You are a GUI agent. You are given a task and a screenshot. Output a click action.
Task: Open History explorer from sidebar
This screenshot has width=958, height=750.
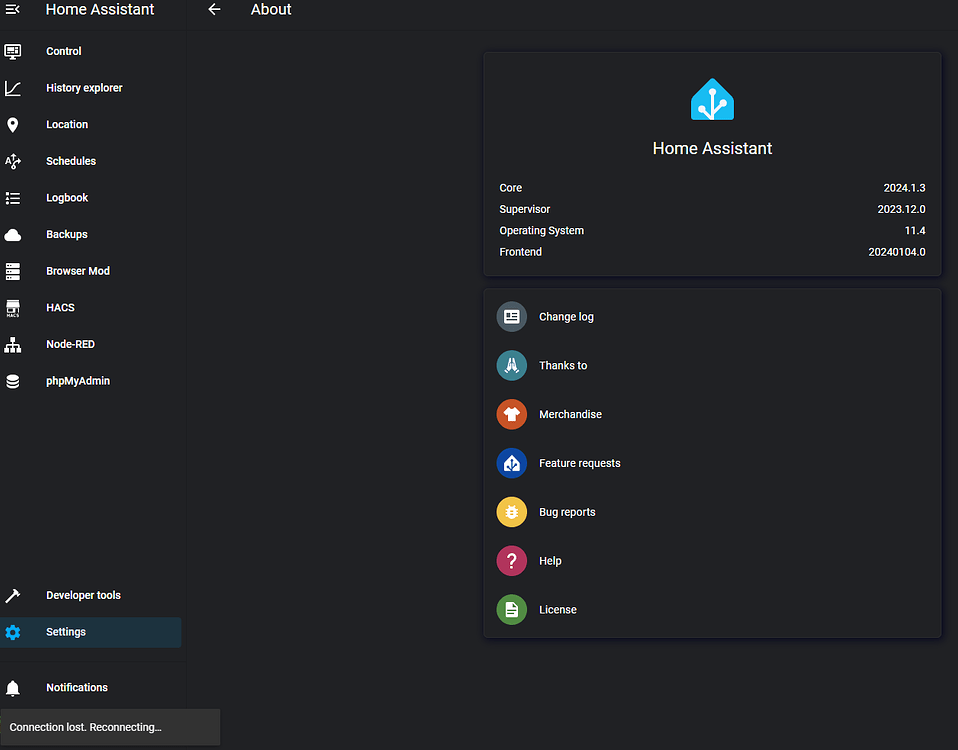90,88
